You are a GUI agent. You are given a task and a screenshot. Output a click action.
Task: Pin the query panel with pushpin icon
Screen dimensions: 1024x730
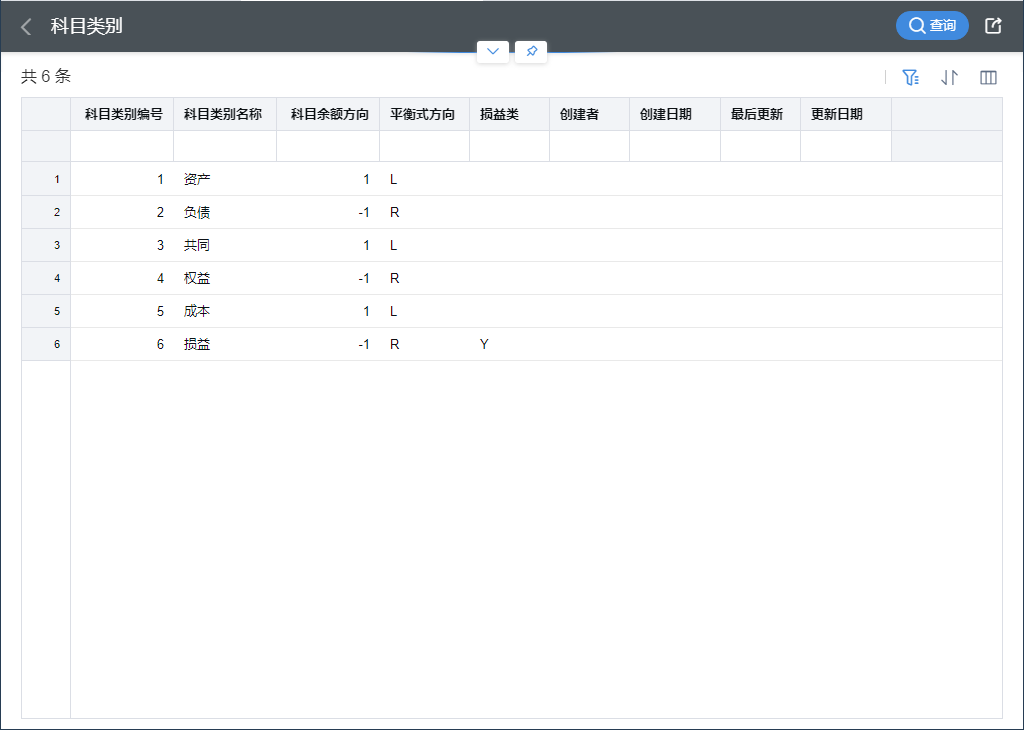pyautogui.click(x=531, y=52)
